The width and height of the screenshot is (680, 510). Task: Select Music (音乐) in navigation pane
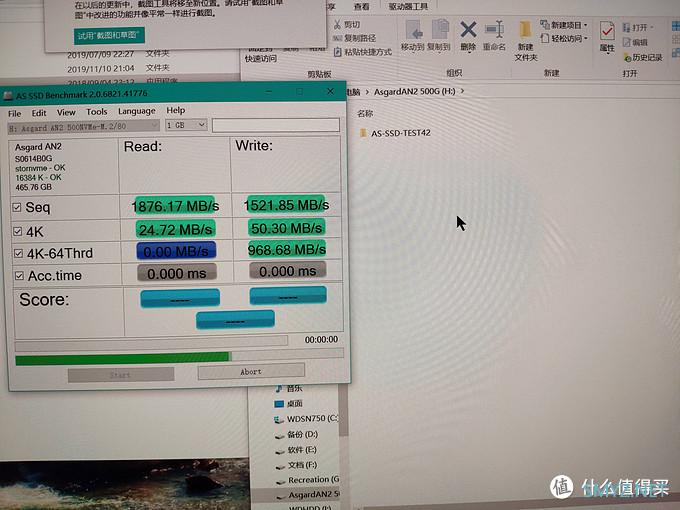(289, 388)
